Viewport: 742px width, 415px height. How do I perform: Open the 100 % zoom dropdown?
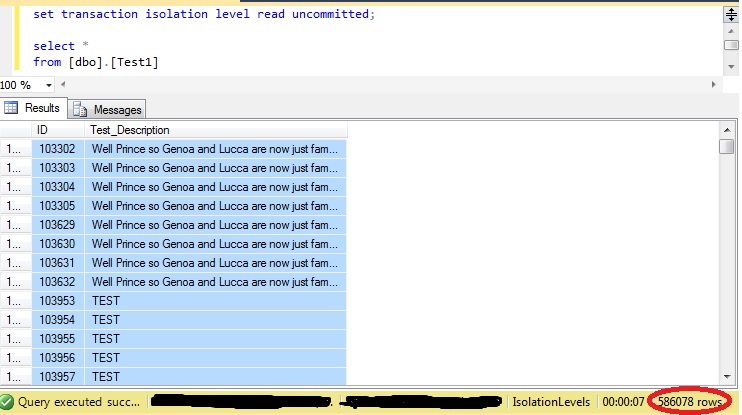pos(49,85)
